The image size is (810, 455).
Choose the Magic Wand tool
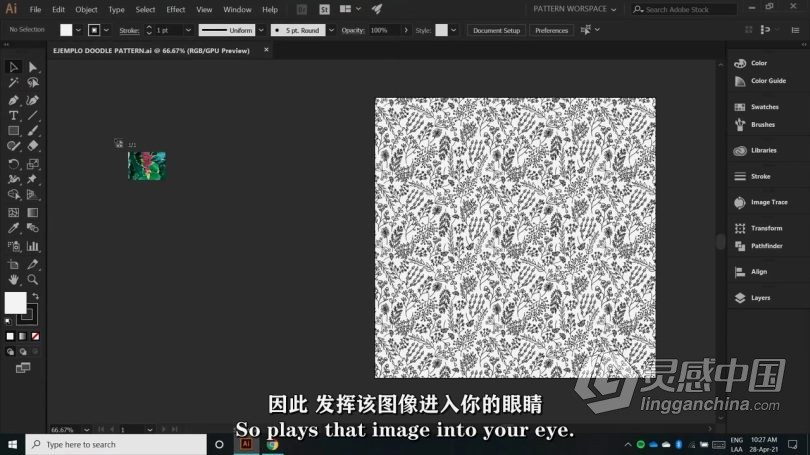tap(13, 83)
